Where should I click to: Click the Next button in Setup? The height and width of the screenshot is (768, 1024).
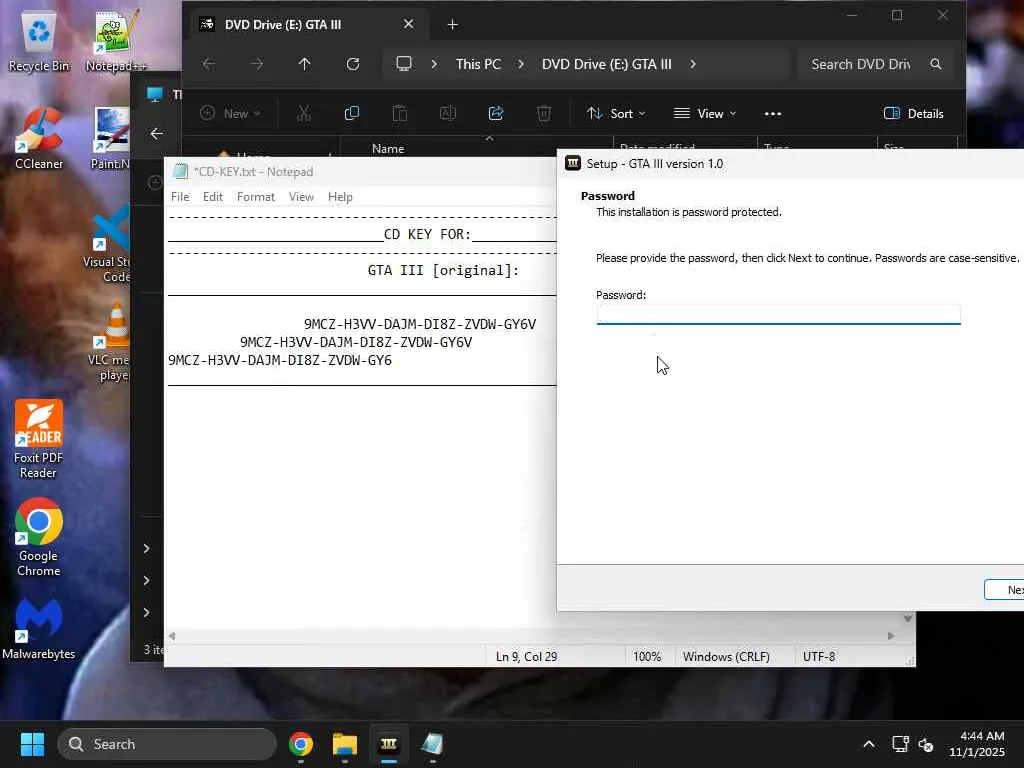click(1004, 590)
